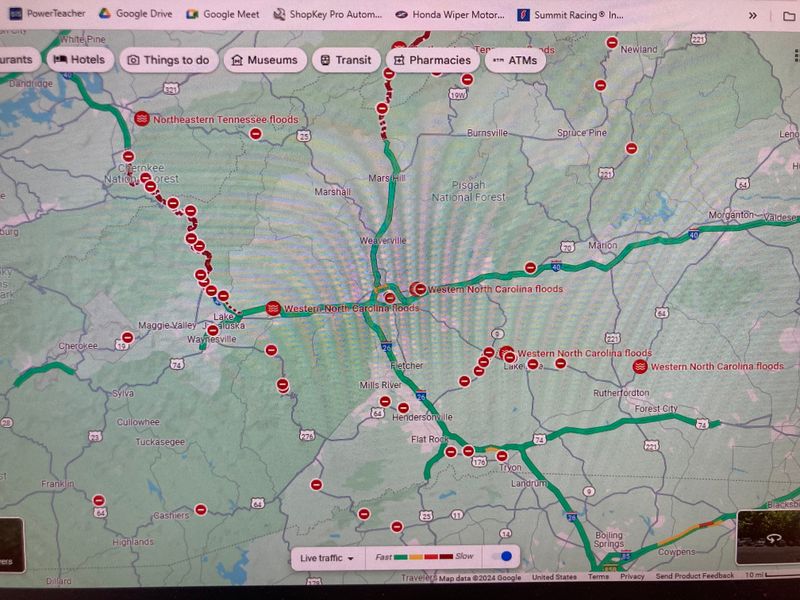Image resolution: width=800 pixels, height=600 pixels.
Task: Open the Terms link in footer
Action: 598,577
